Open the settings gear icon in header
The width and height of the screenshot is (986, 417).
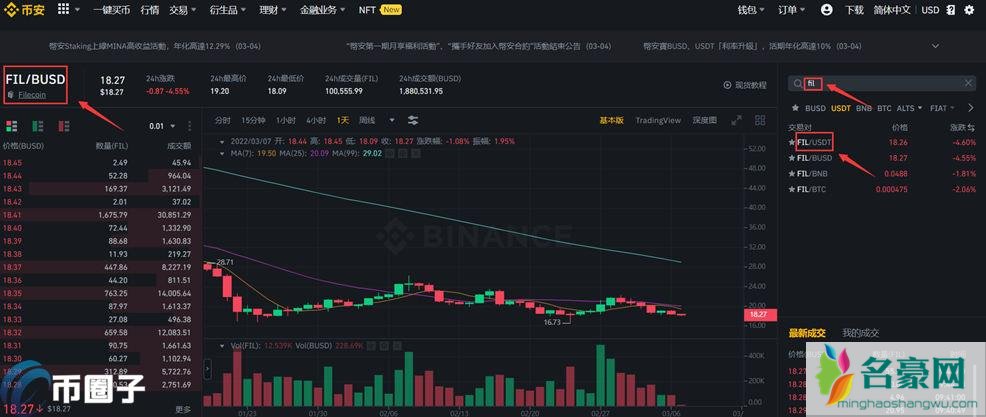point(969,10)
